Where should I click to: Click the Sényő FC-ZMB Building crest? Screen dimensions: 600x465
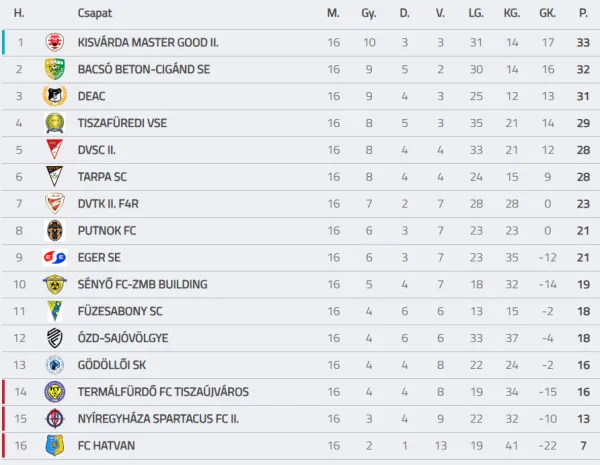tap(54, 284)
